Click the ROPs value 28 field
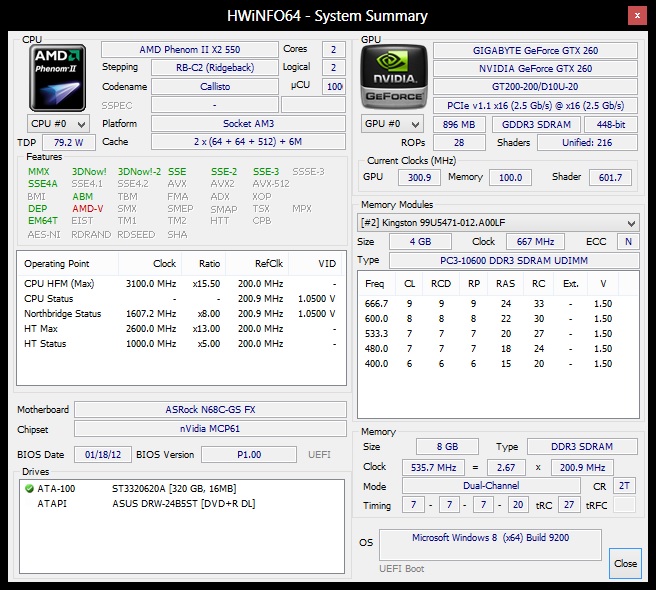The image size is (656, 590). (x=459, y=143)
